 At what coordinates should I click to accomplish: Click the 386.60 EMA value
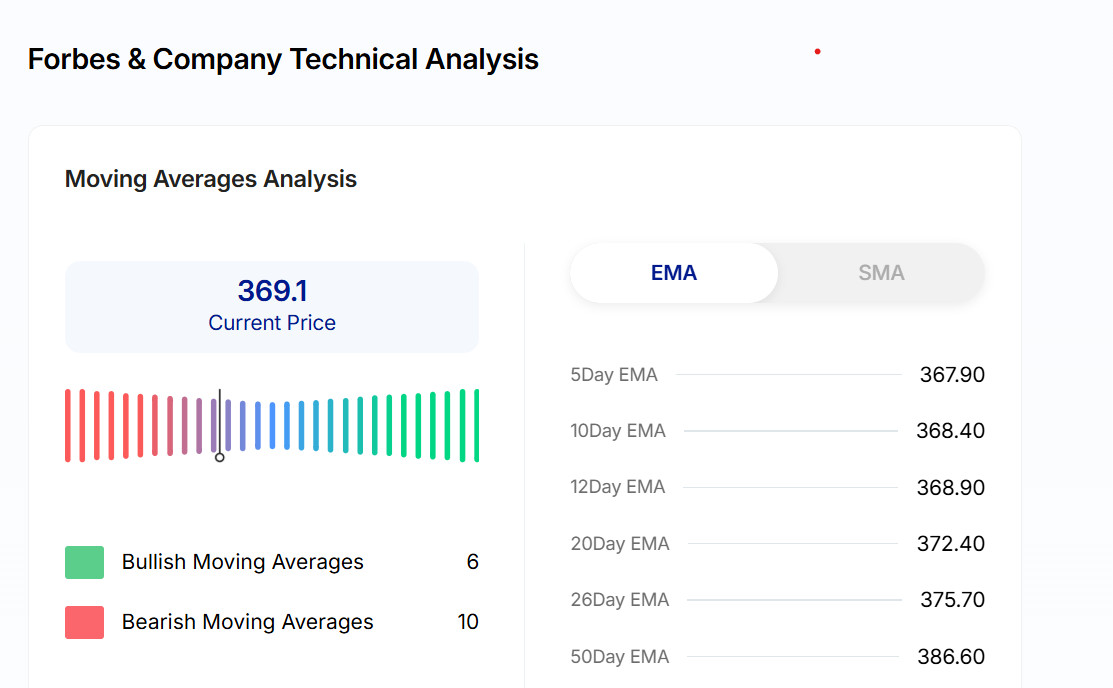951,657
